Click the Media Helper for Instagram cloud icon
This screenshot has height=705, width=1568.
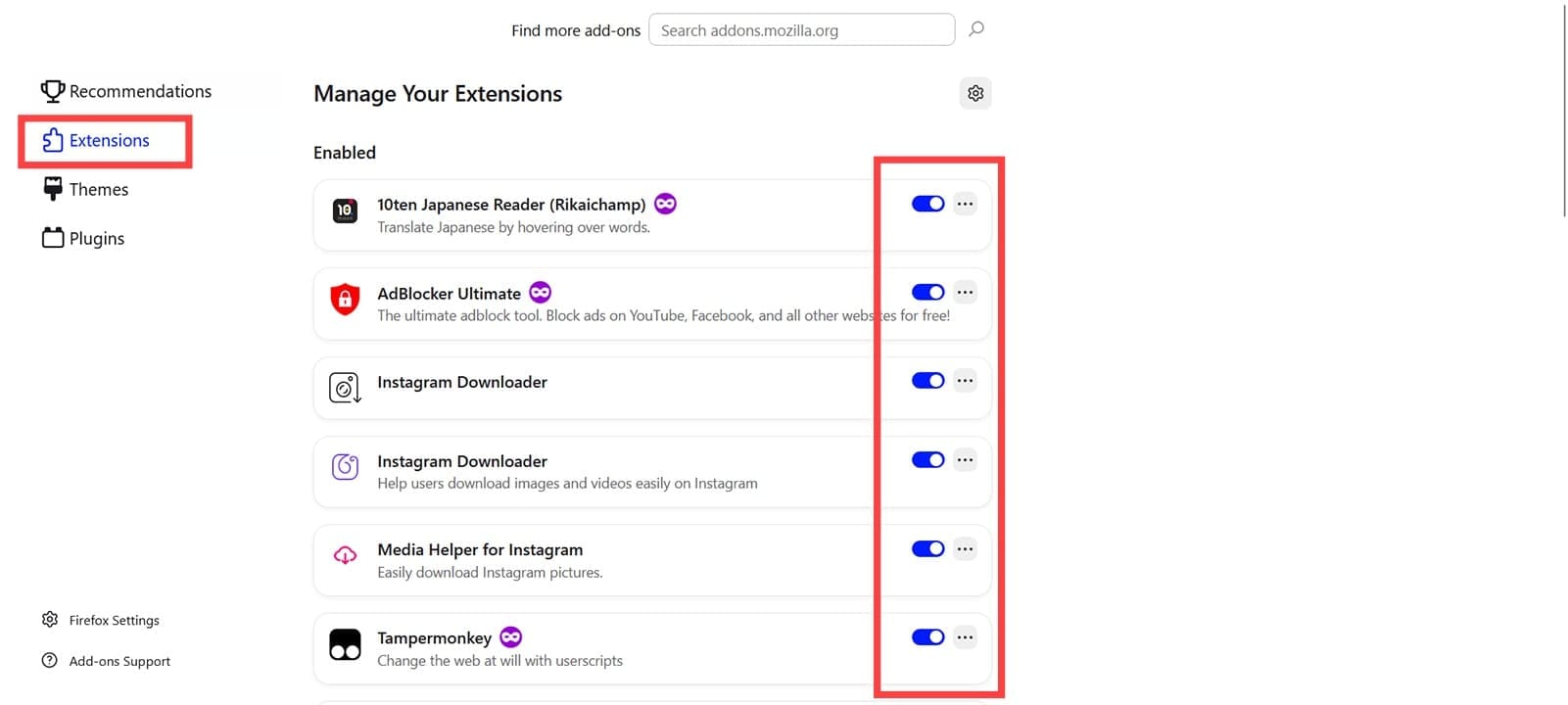click(345, 555)
